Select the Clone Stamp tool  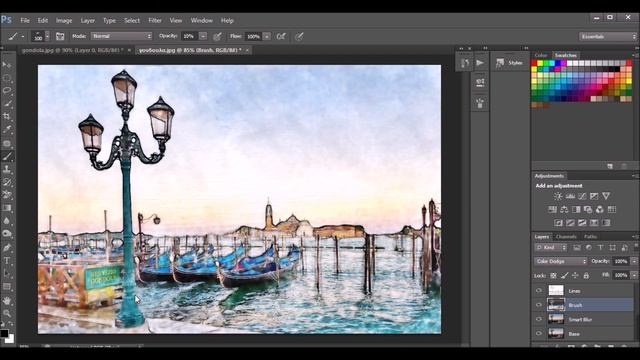click(x=7, y=169)
